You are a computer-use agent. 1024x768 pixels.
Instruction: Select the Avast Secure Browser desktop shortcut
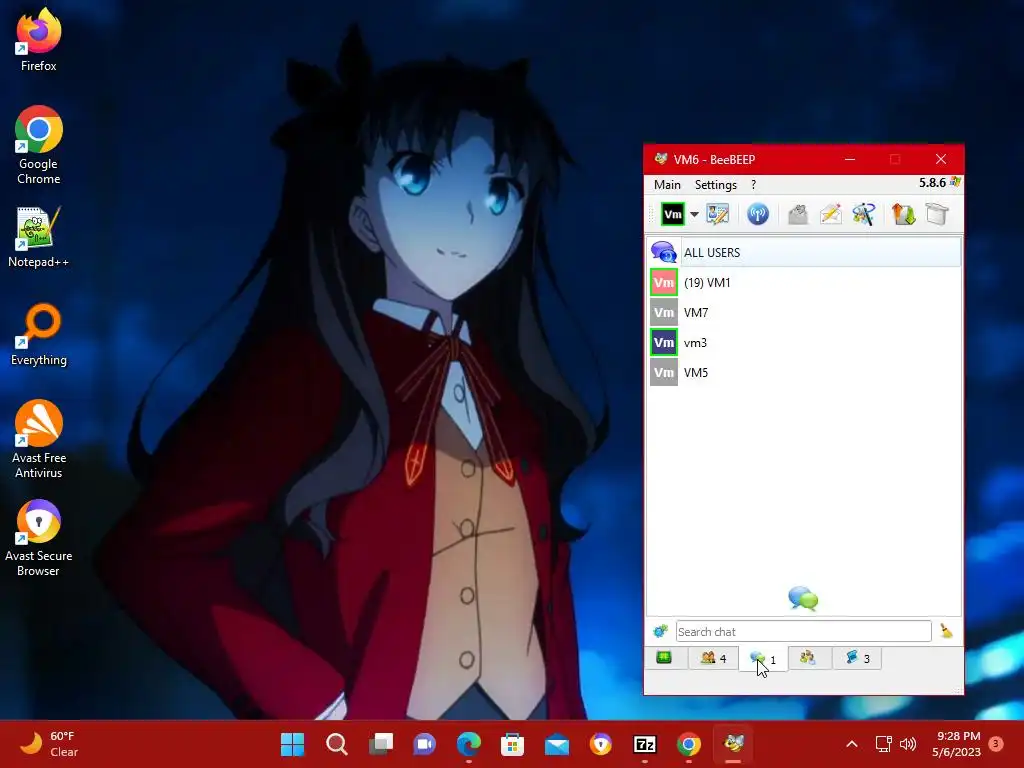click(39, 537)
